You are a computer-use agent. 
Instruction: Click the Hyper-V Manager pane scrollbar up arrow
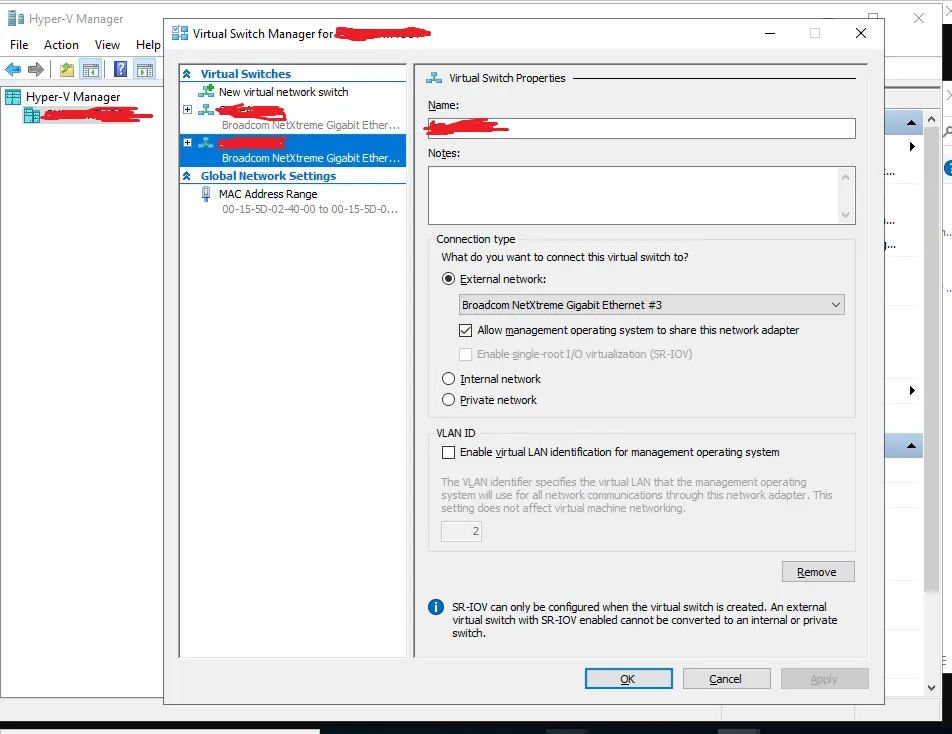(x=931, y=120)
